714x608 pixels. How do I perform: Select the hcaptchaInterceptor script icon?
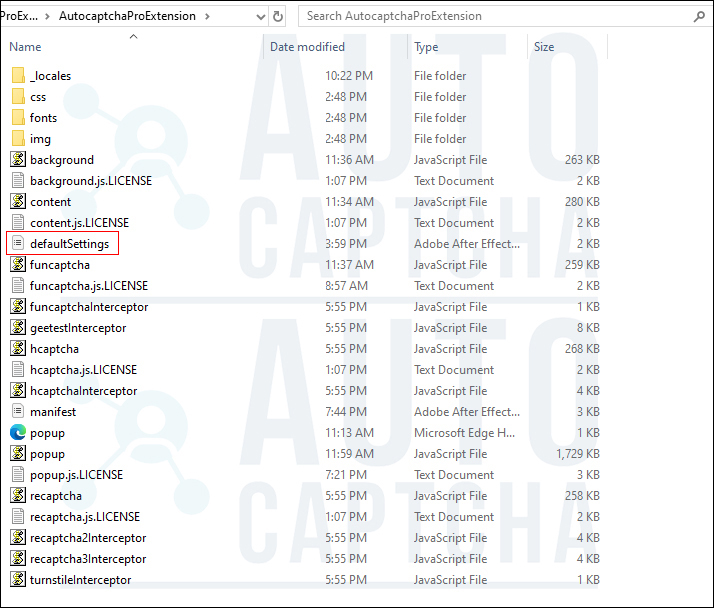coord(18,390)
